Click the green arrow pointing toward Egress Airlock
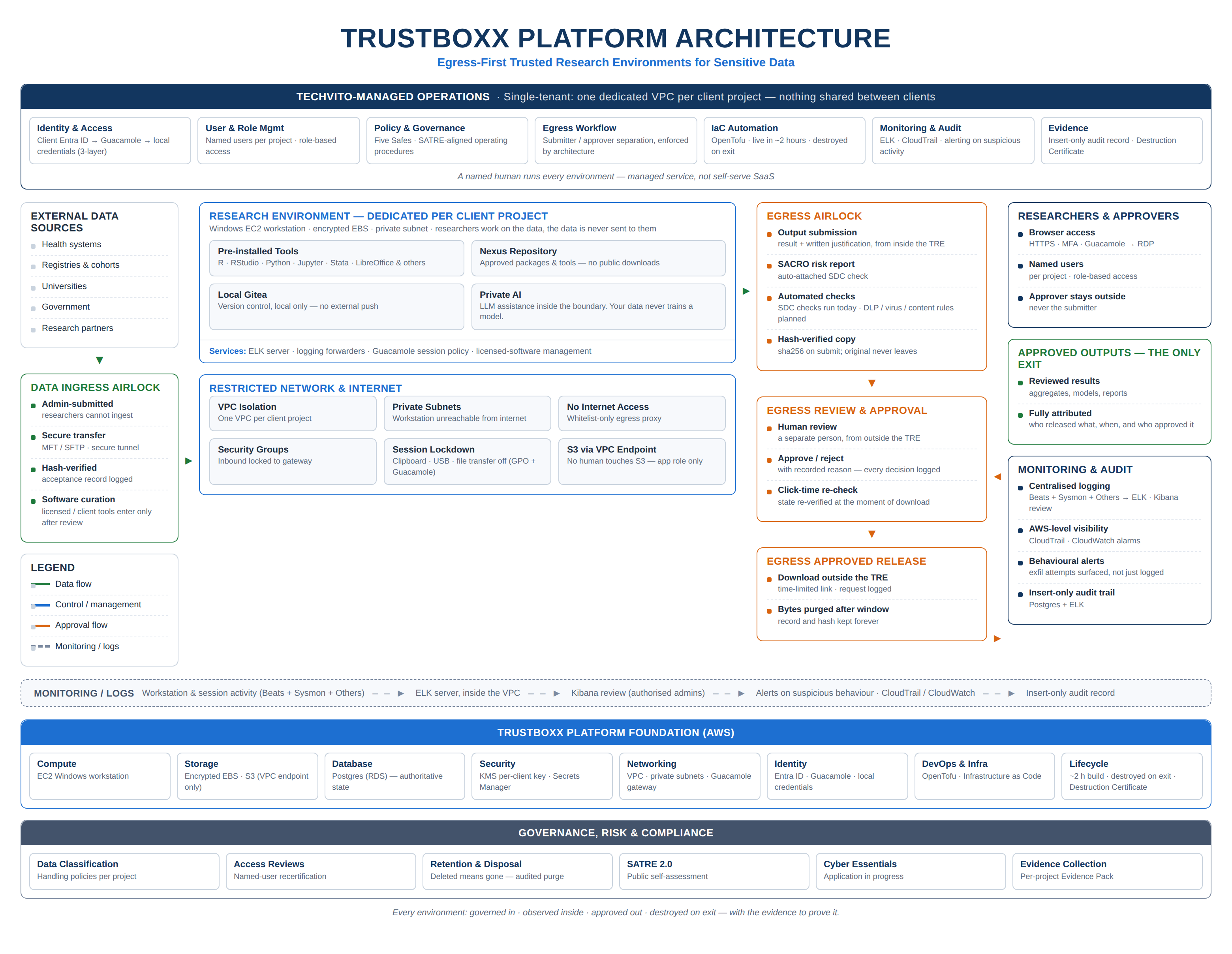The image size is (1232, 954). (746, 291)
